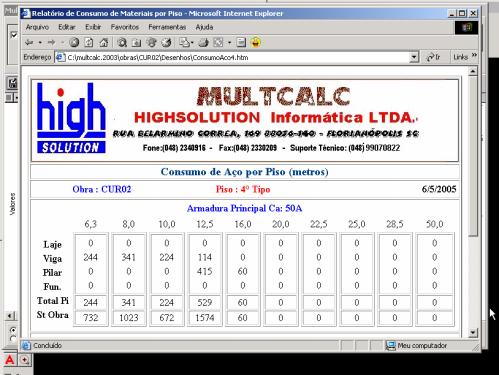The image size is (499, 375).
Task: Click the IE page icon in title bar
Action: [x=26, y=14]
